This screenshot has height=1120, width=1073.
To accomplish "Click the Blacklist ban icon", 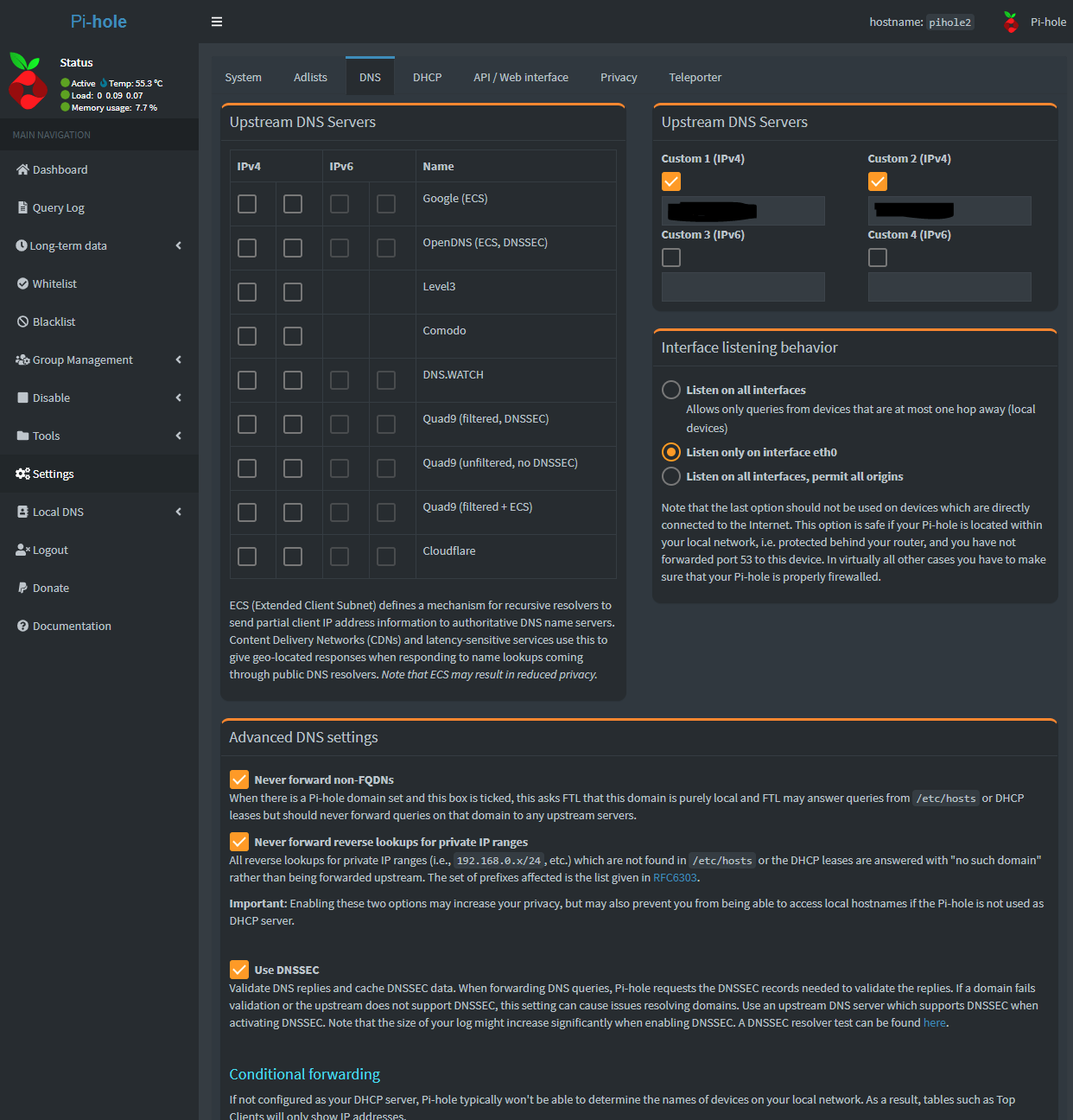I will pos(22,321).
